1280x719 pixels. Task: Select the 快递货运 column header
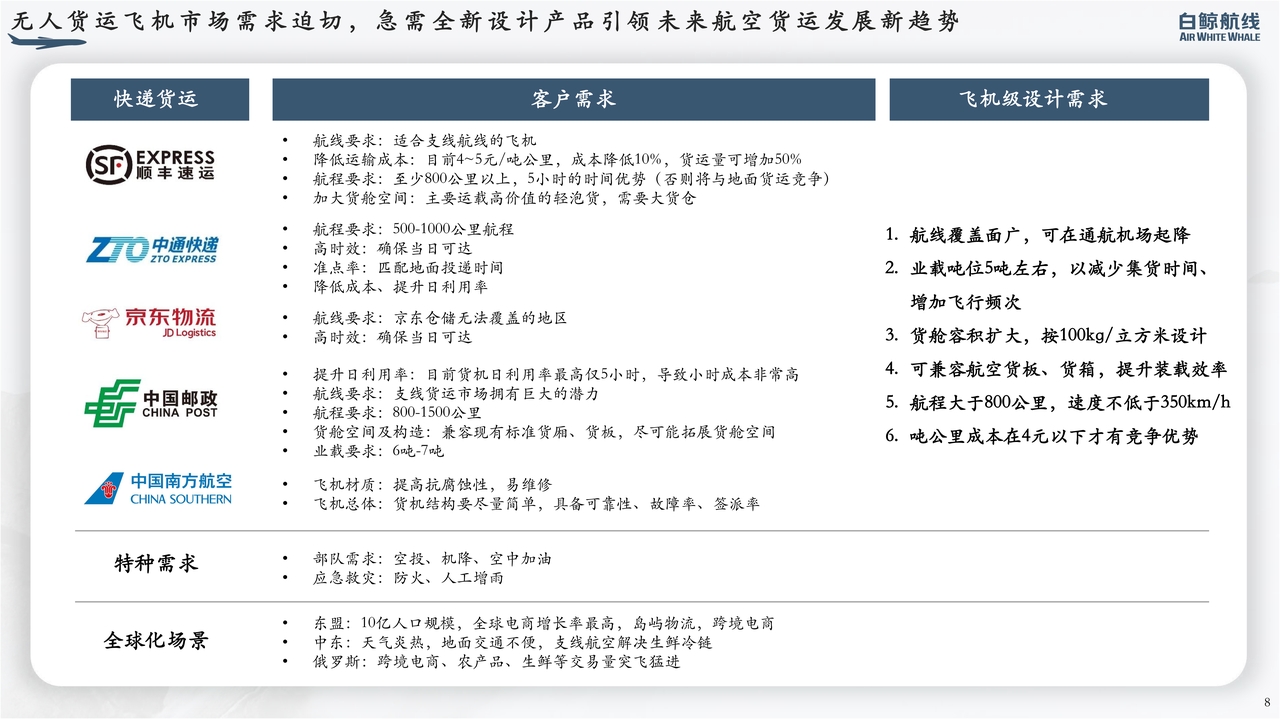tap(159, 99)
